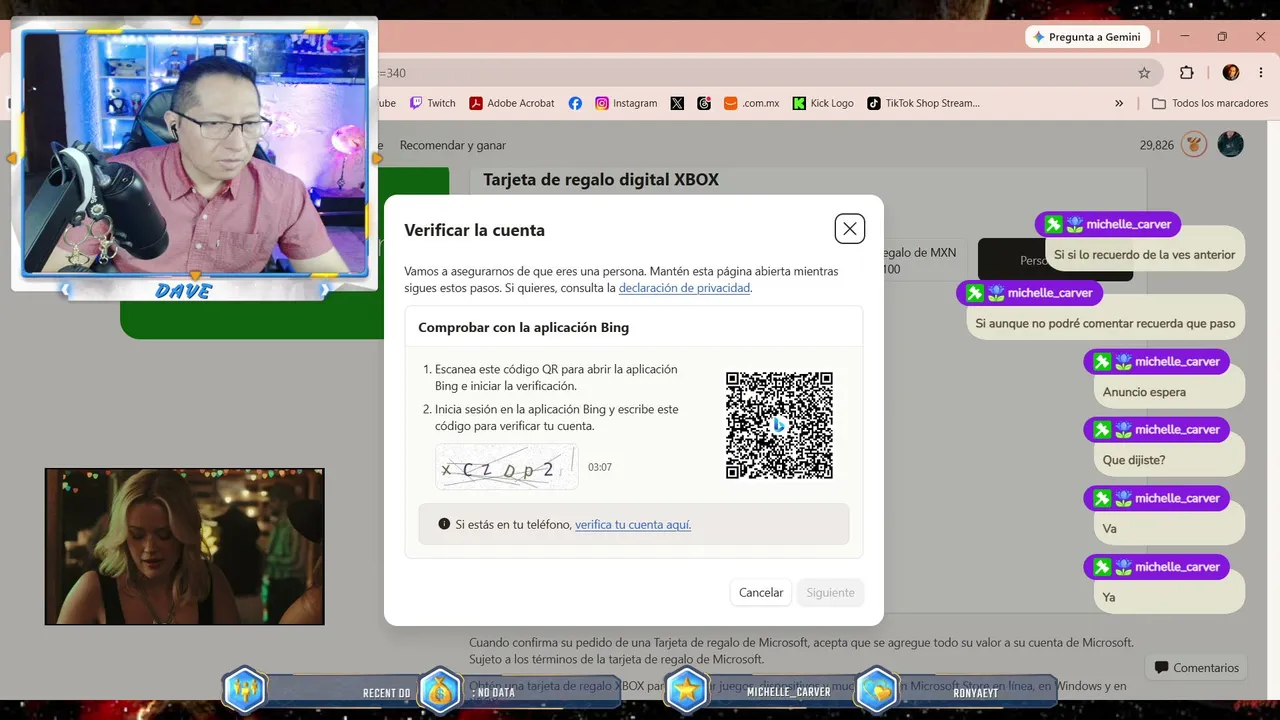Click the Recent DO overlay badge icon

coord(245,690)
